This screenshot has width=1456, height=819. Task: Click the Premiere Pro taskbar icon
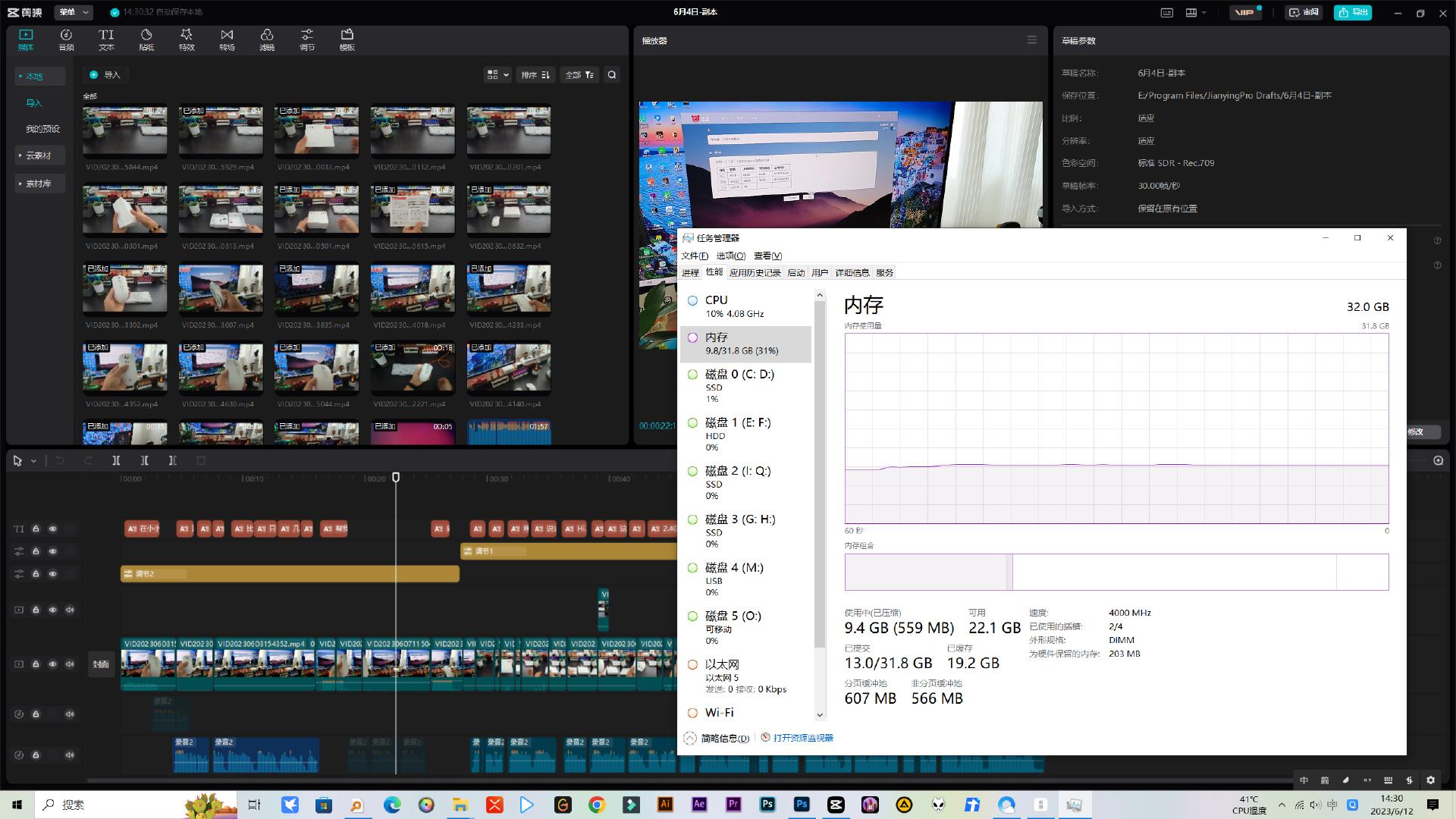click(733, 805)
